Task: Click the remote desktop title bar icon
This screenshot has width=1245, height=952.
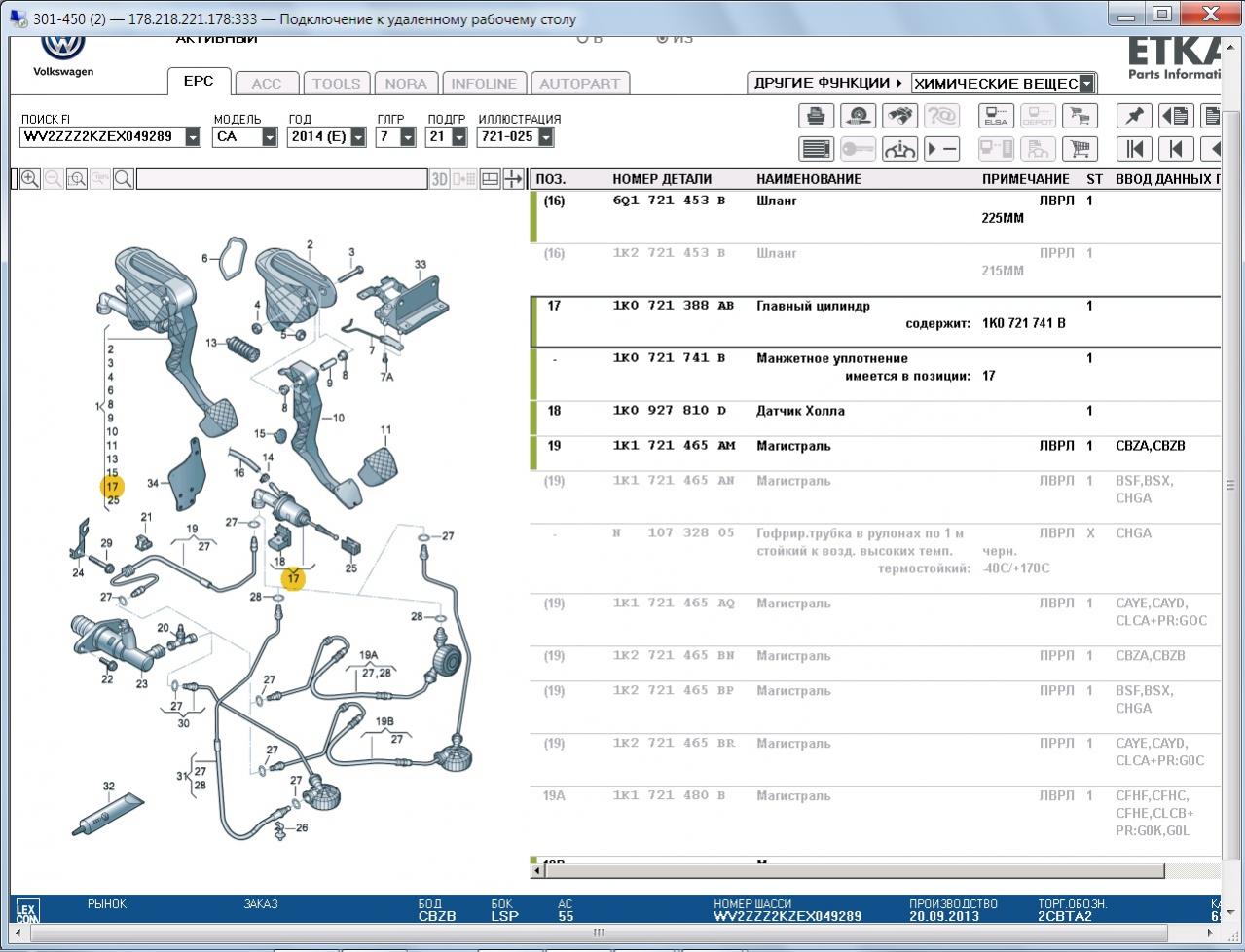Action: (x=18, y=18)
